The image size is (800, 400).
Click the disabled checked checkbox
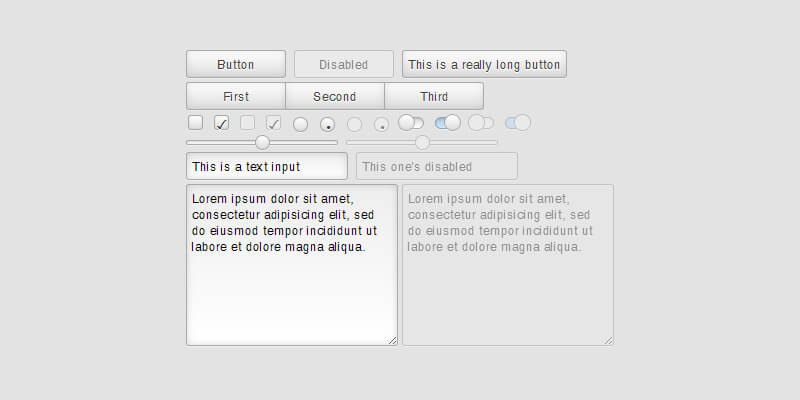click(273, 123)
